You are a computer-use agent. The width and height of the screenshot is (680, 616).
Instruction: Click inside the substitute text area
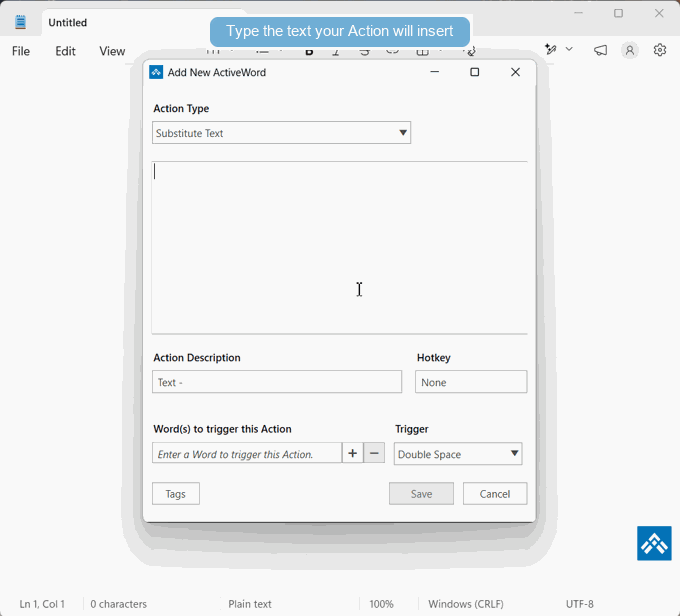(339, 247)
